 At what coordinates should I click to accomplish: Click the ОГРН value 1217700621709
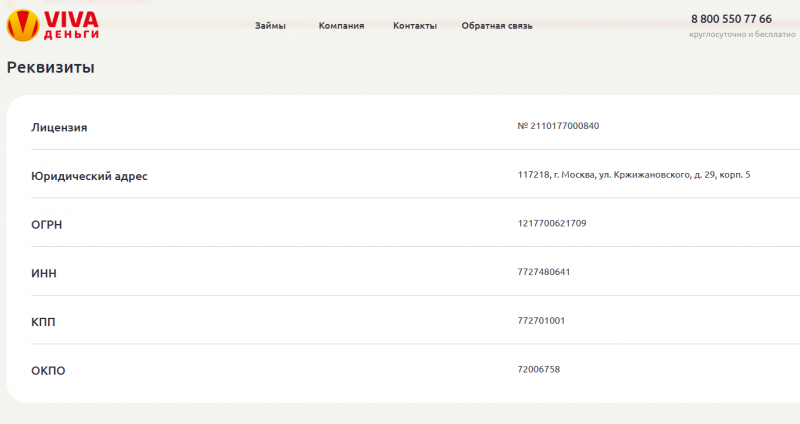(x=552, y=223)
